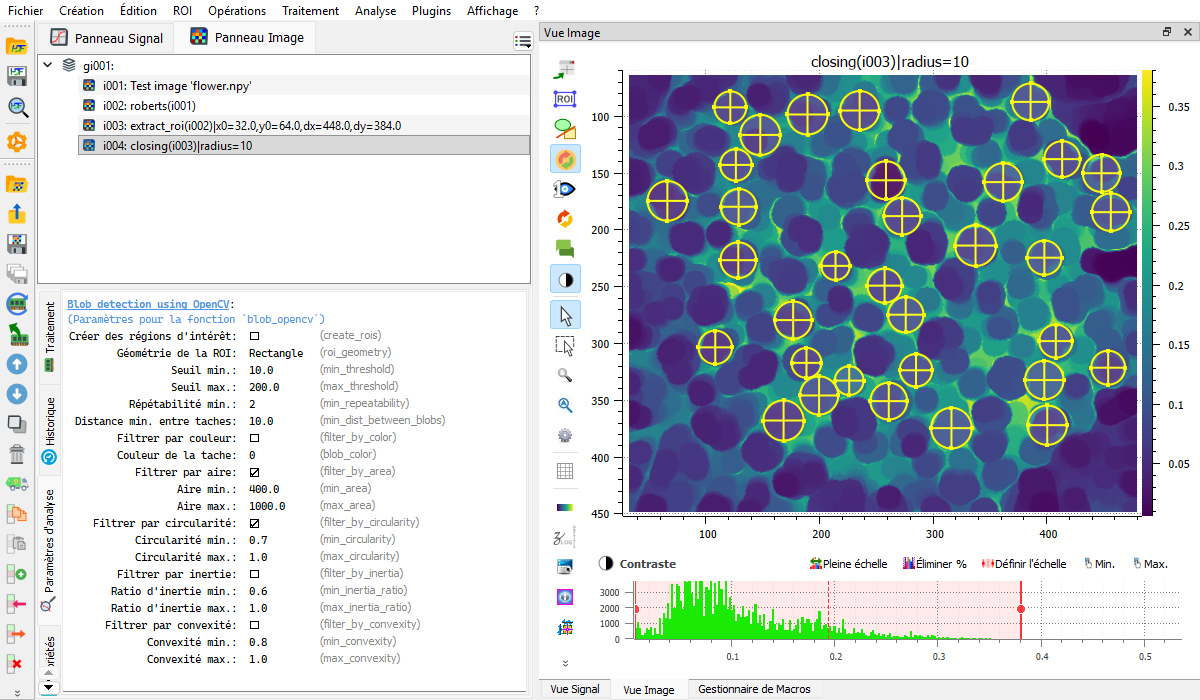Uncheck 'Filtrer par aire' checkbox

click(255, 472)
